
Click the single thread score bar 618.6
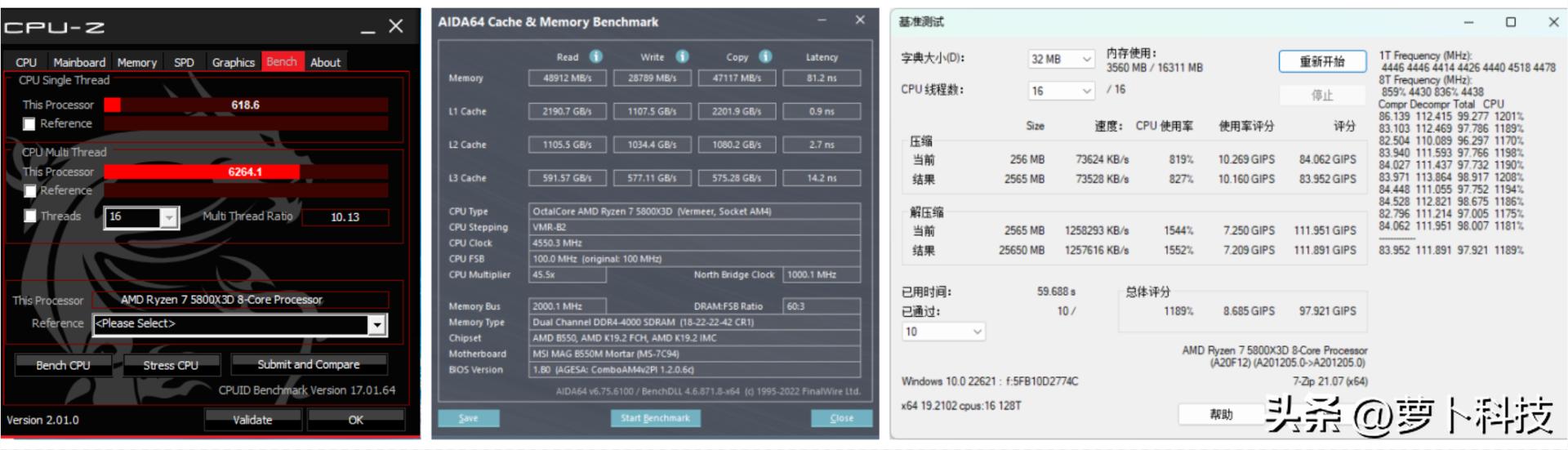pyautogui.click(x=246, y=105)
